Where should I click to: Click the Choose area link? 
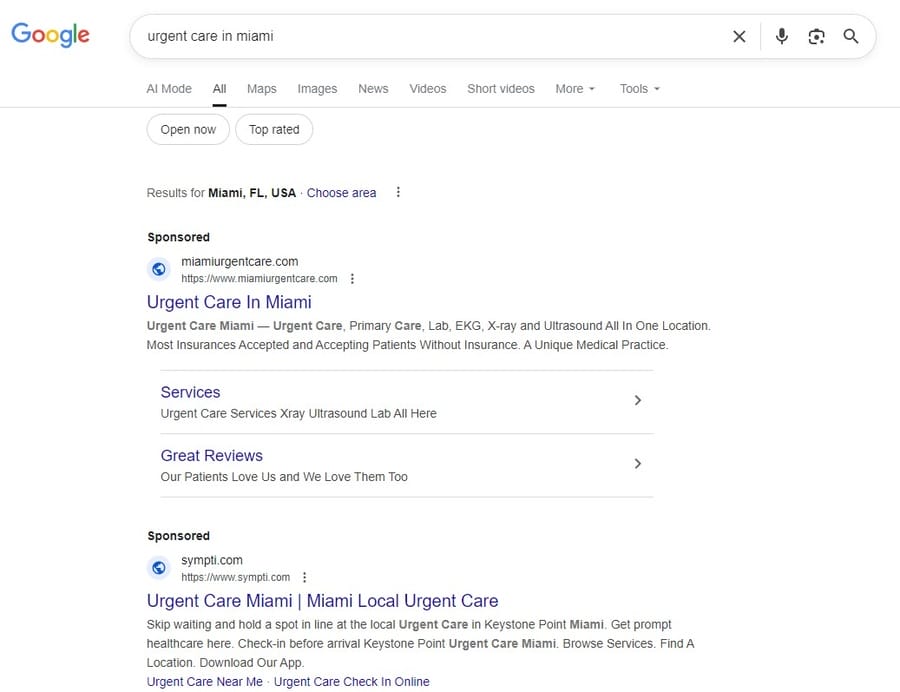click(x=341, y=192)
